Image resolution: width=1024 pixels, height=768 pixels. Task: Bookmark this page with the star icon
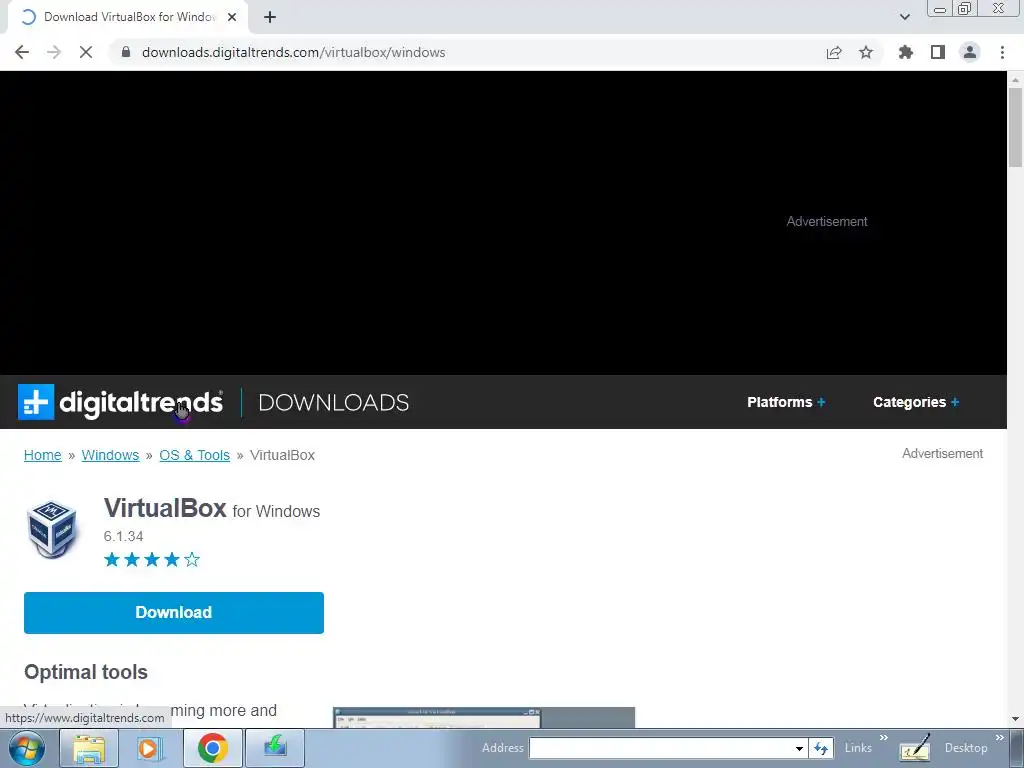tap(866, 52)
